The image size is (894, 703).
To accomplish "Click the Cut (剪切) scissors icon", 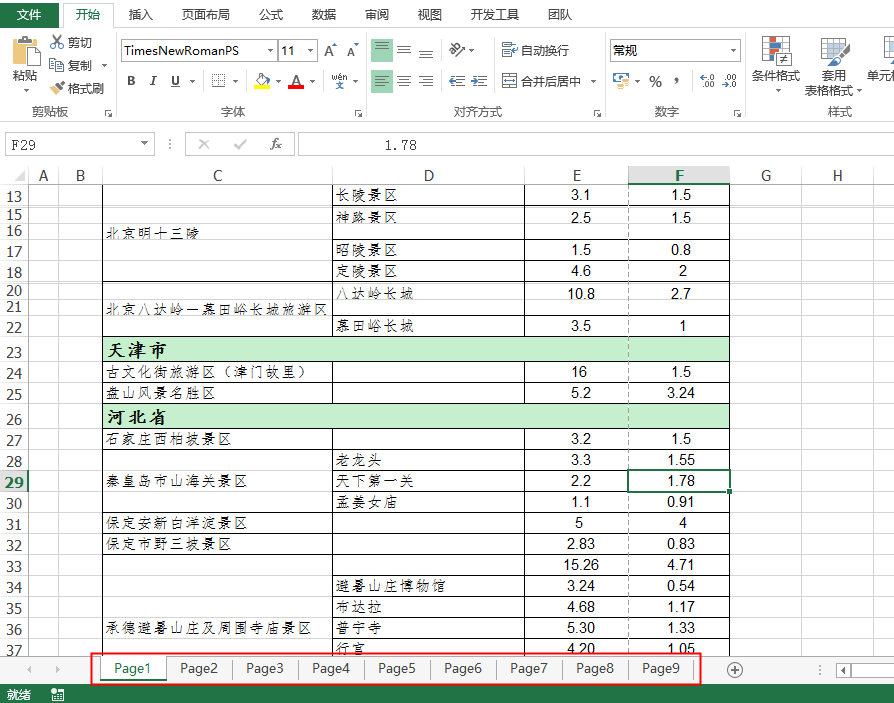I will tap(58, 42).
